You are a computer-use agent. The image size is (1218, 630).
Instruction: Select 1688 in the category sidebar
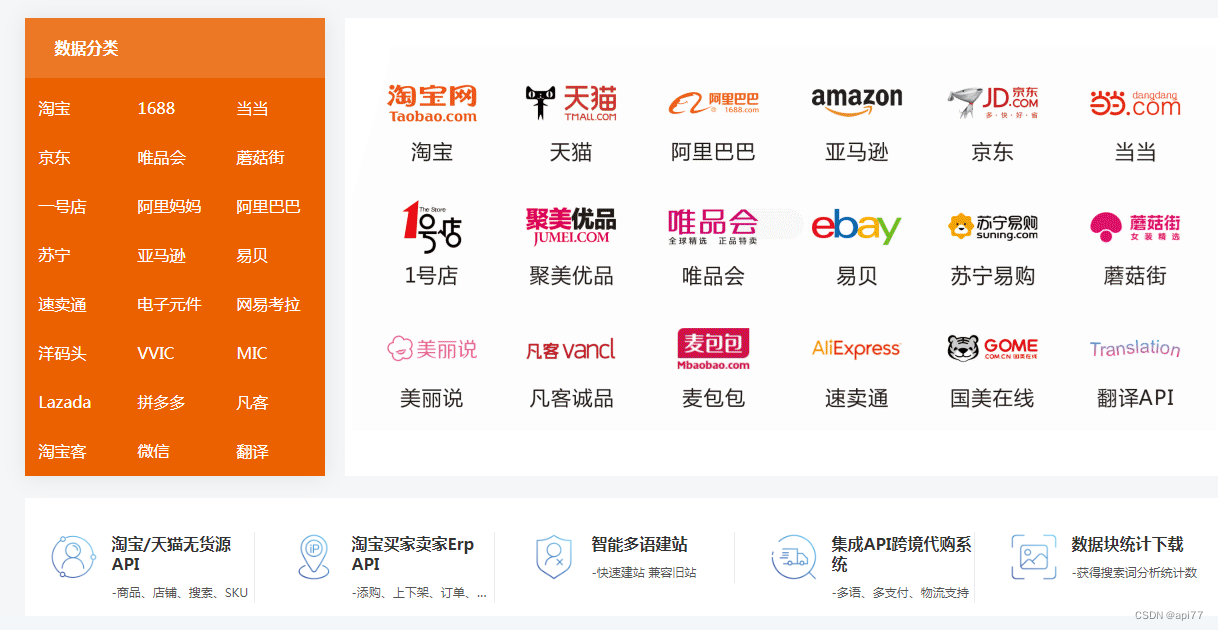156,108
